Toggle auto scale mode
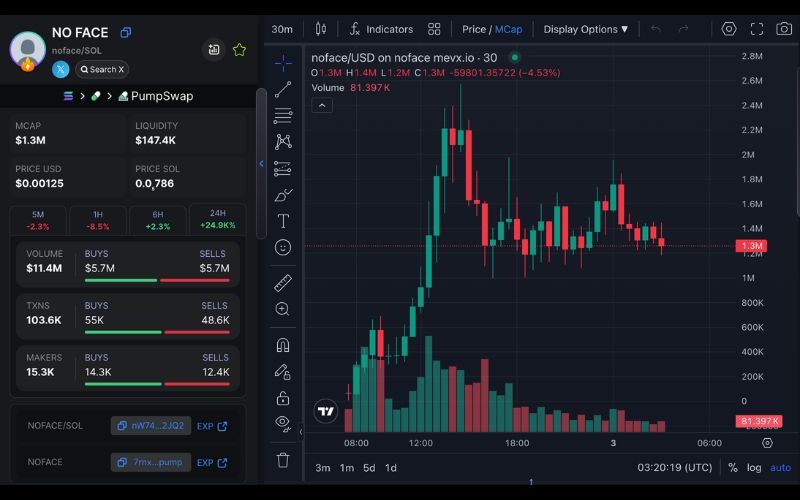 pos(781,468)
